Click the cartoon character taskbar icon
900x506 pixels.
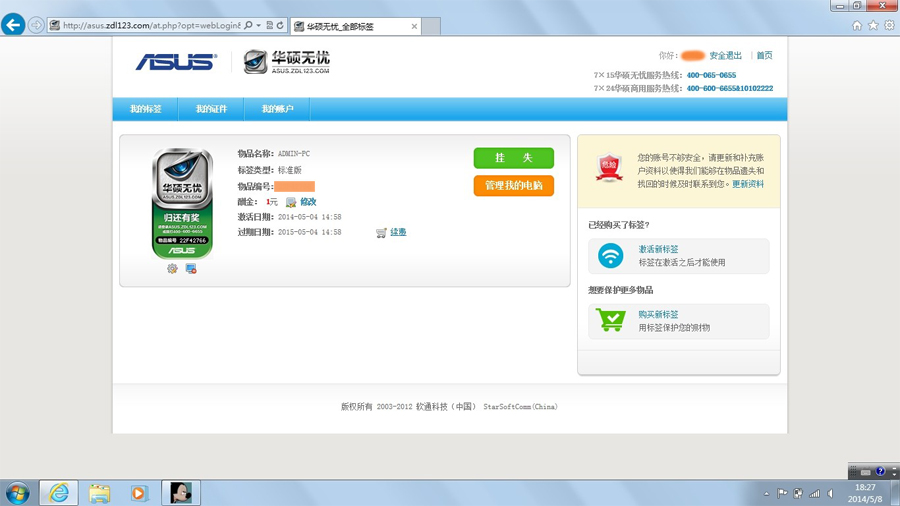181,493
